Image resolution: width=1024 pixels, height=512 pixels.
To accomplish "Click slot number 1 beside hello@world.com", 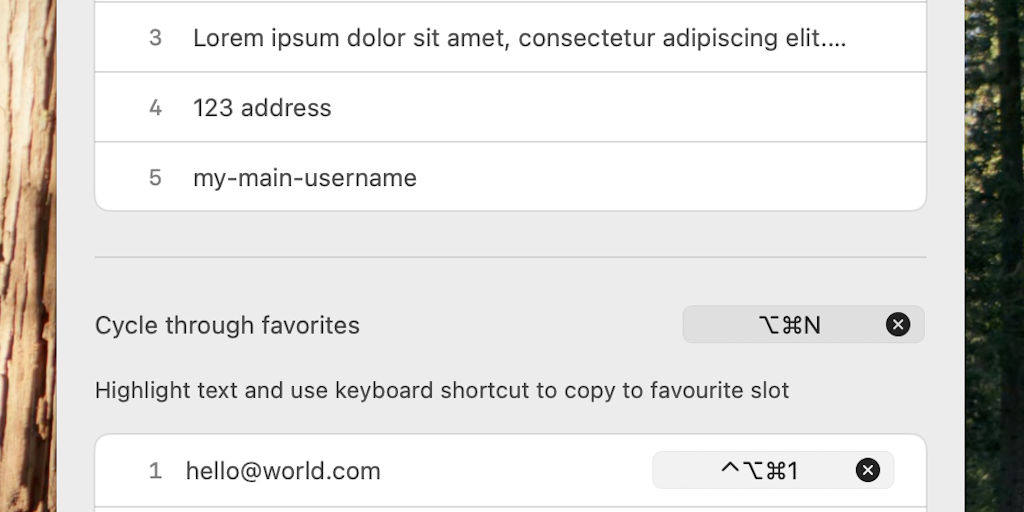I will point(155,471).
